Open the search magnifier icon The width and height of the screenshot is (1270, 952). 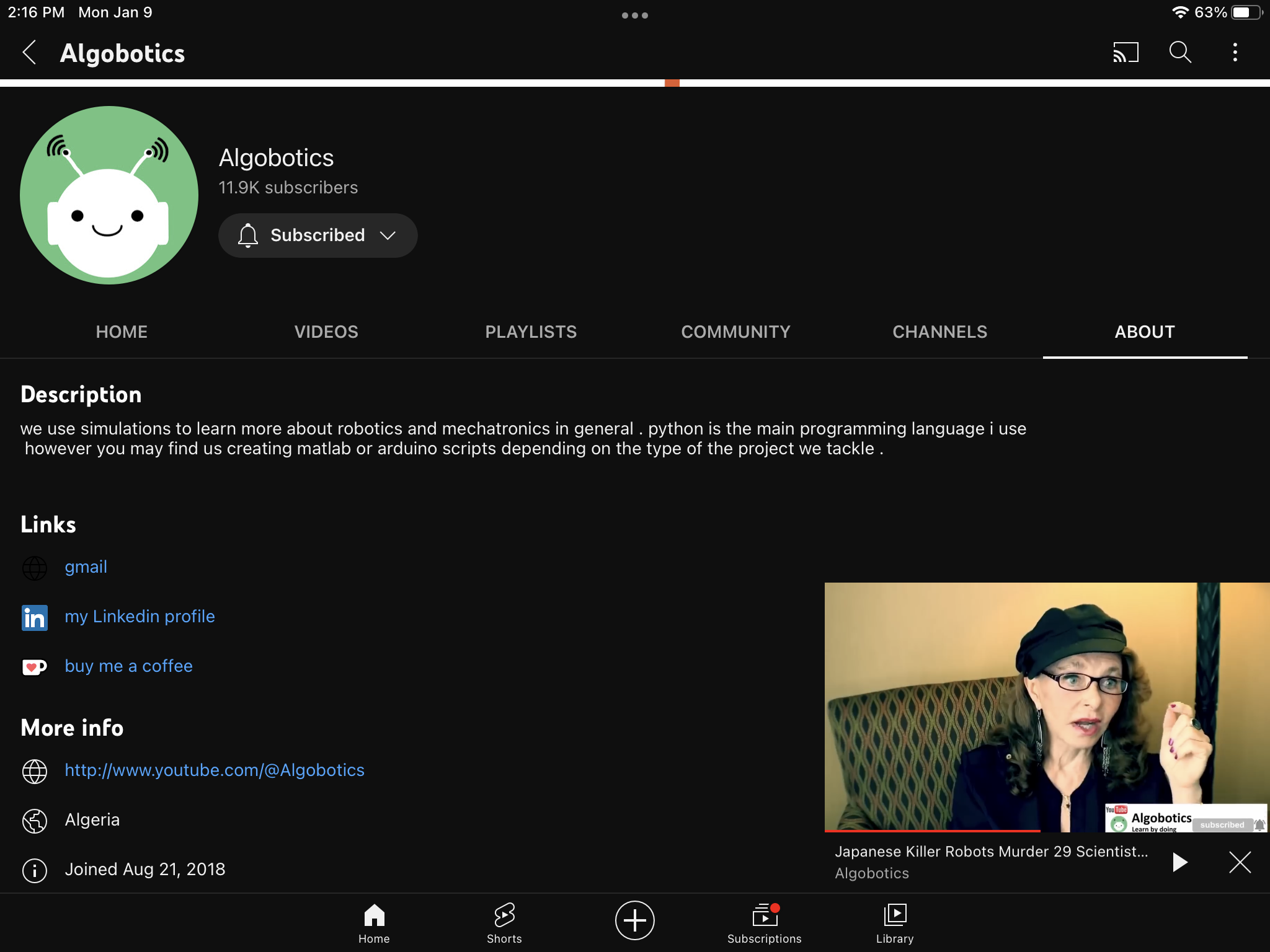tap(1180, 53)
